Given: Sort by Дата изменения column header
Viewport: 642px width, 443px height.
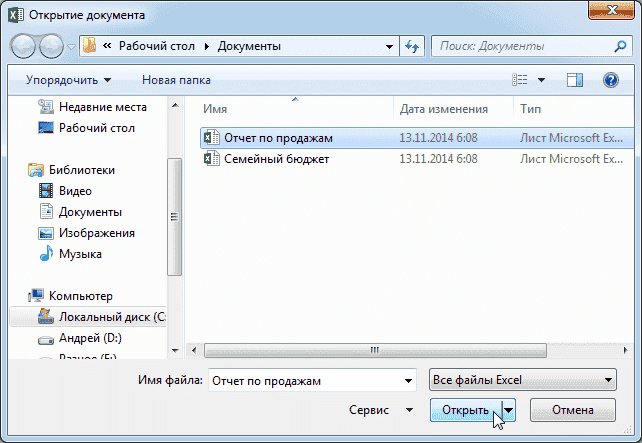Looking at the screenshot, I should 443,109.
